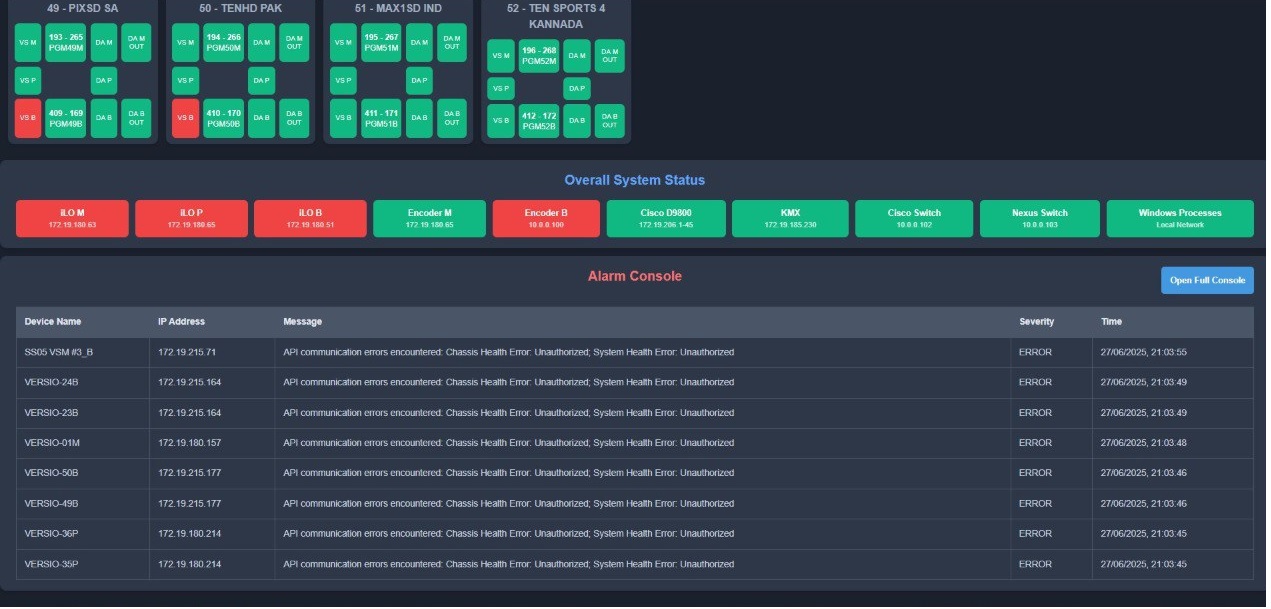The height and width of the screenshot is (609, 1271).
Task: Select the KMX status tile
Action: coord(790,218)
